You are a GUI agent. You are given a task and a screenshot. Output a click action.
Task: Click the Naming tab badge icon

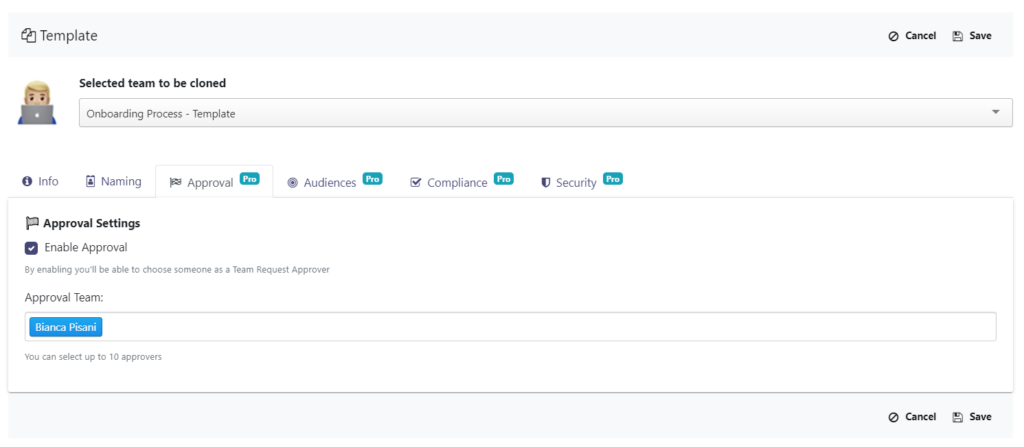click(x=91, y=181)
